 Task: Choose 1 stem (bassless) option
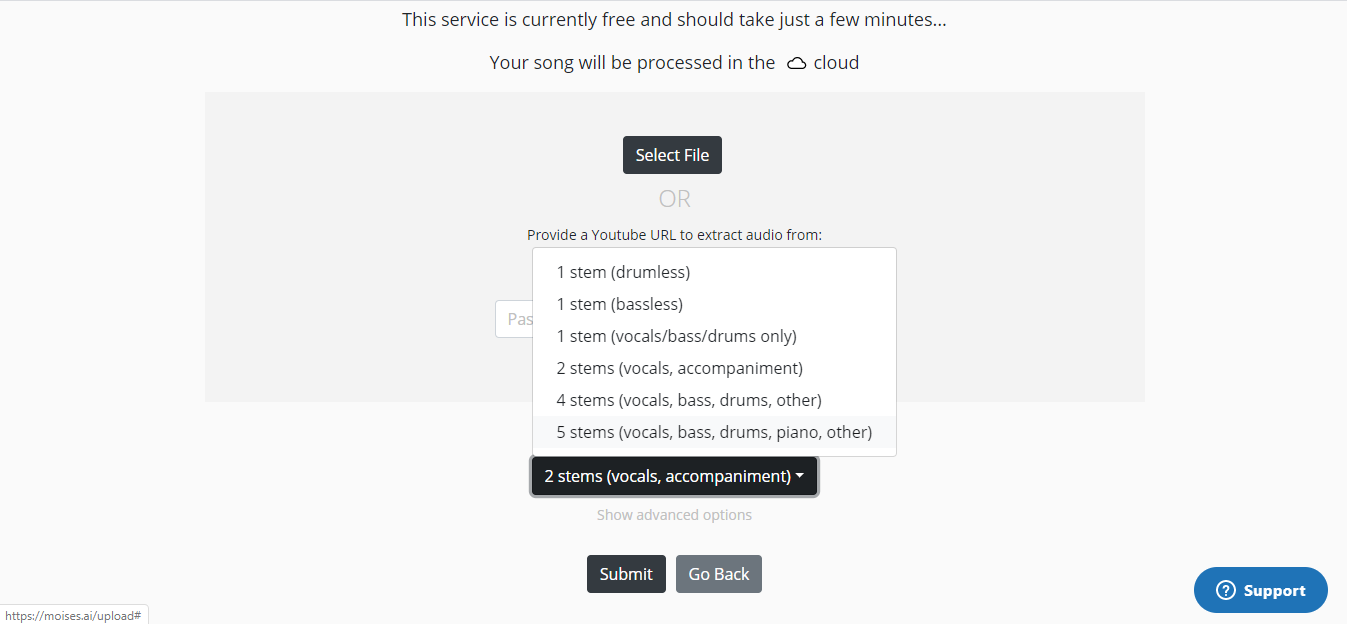620,304
